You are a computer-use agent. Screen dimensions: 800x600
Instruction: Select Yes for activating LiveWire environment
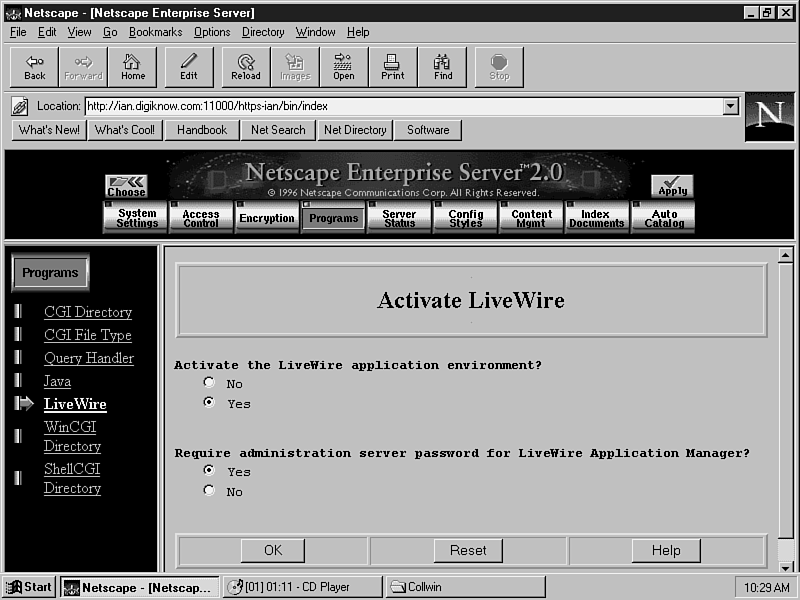(x=209, y=402)
